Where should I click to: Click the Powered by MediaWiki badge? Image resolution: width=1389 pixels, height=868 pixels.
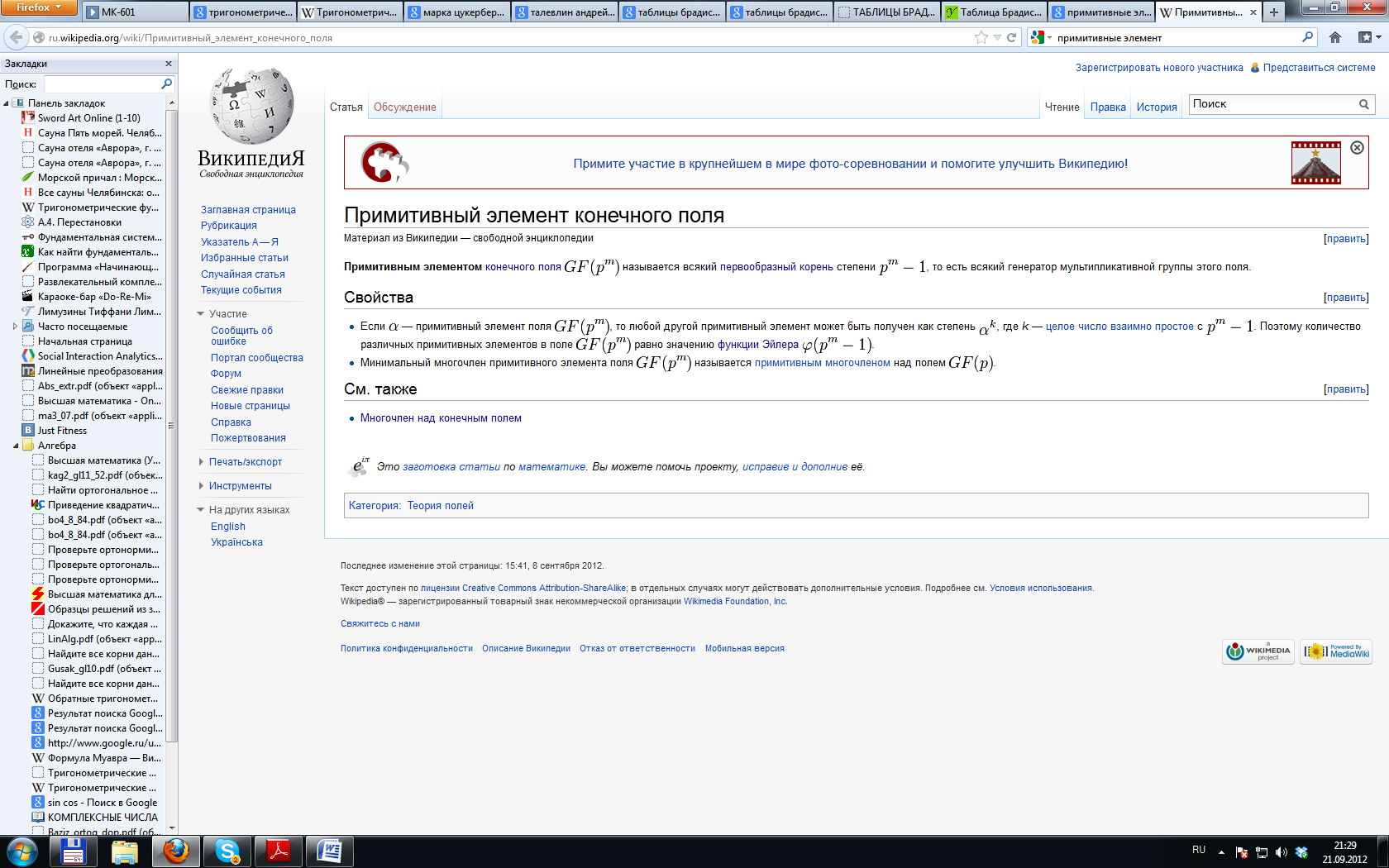coord(1336,651)
